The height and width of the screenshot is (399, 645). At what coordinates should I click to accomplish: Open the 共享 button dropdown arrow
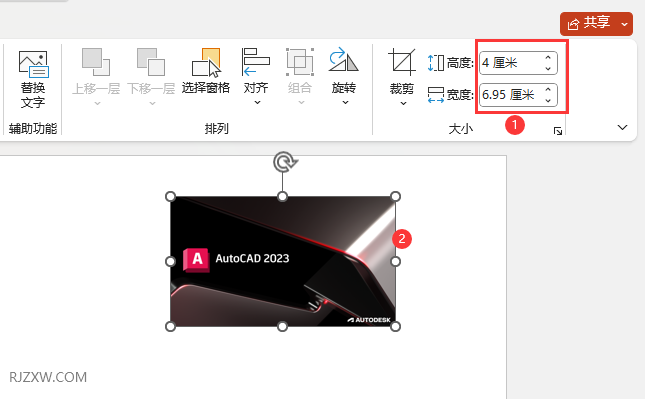(624, 24)
